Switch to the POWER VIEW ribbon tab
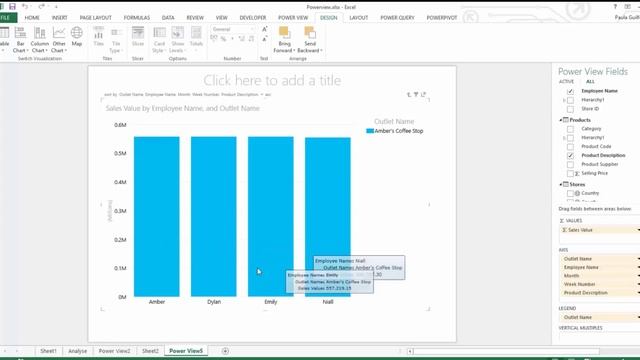Viewport: 640px width, 360px height. 293,18
